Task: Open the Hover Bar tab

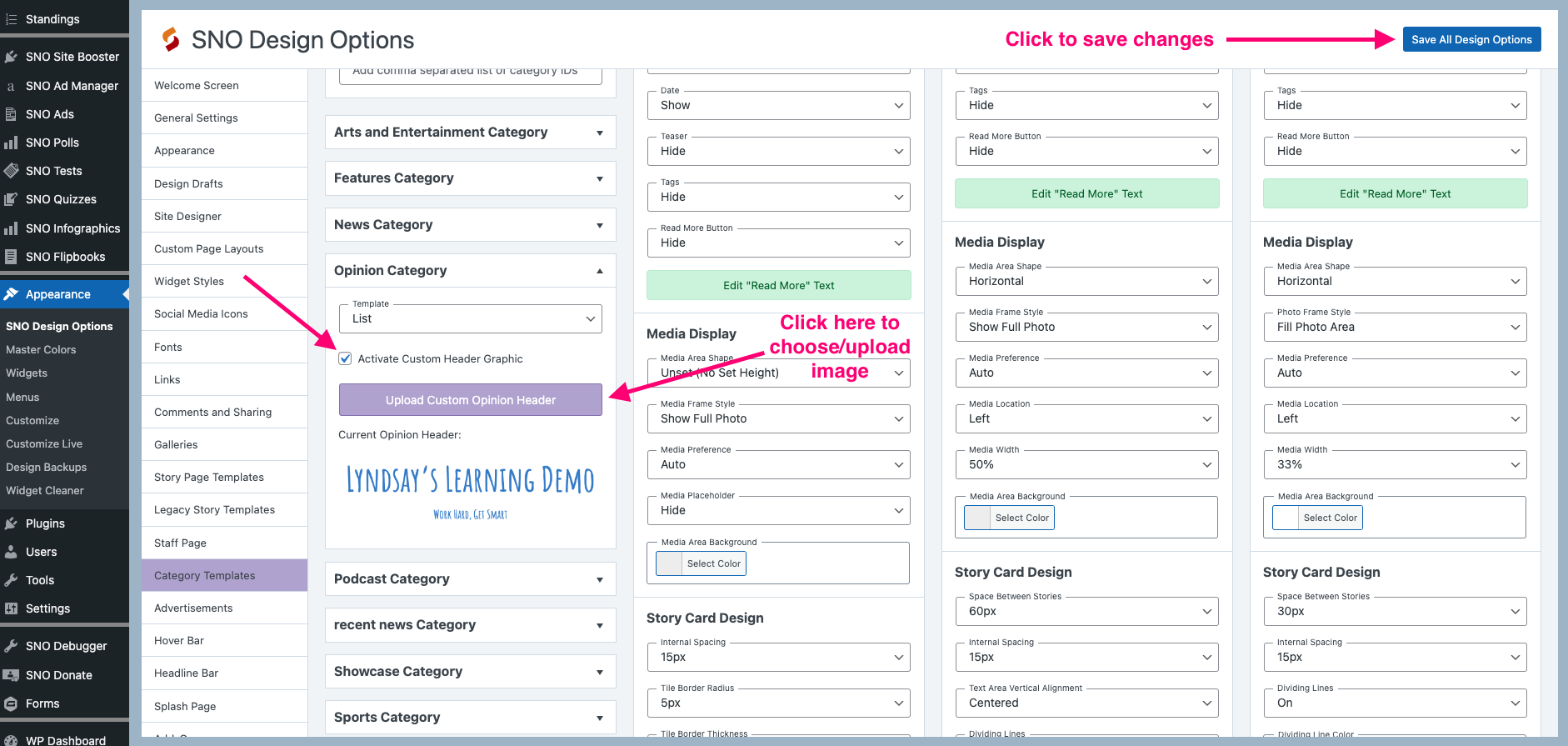Action: pyautogui.click(x=224, y=640)
